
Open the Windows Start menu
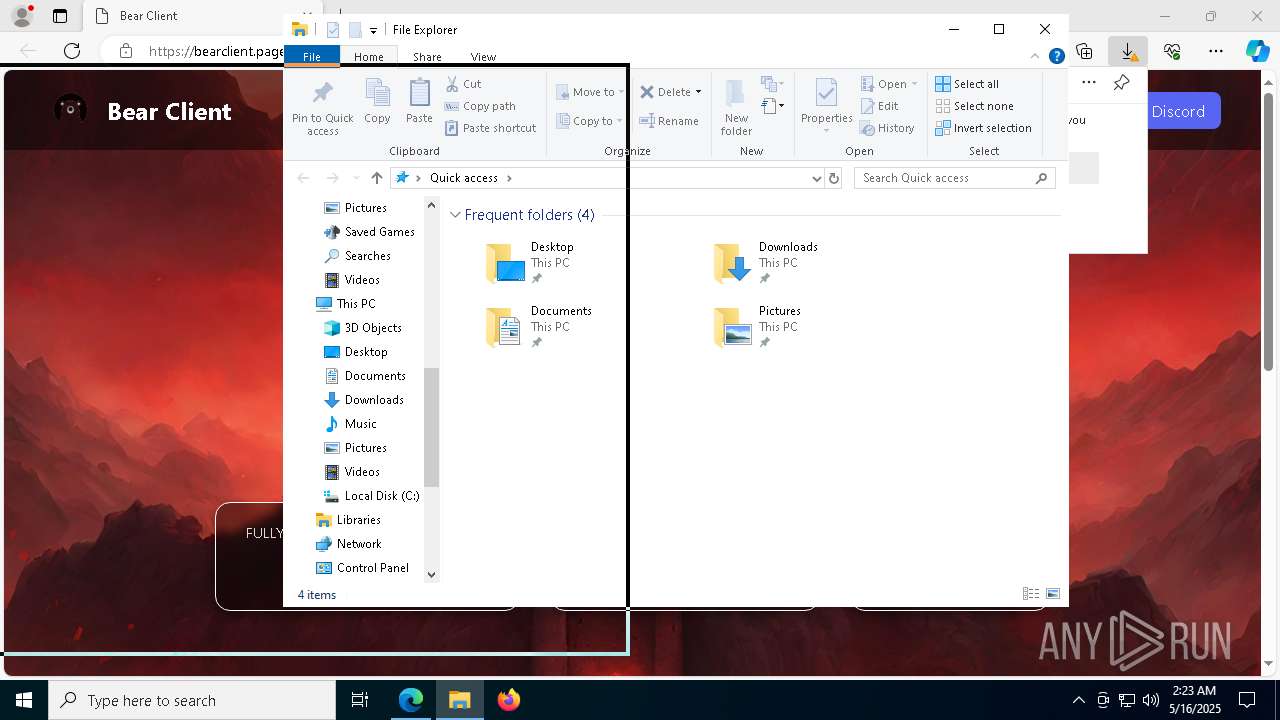pos(24,700)
